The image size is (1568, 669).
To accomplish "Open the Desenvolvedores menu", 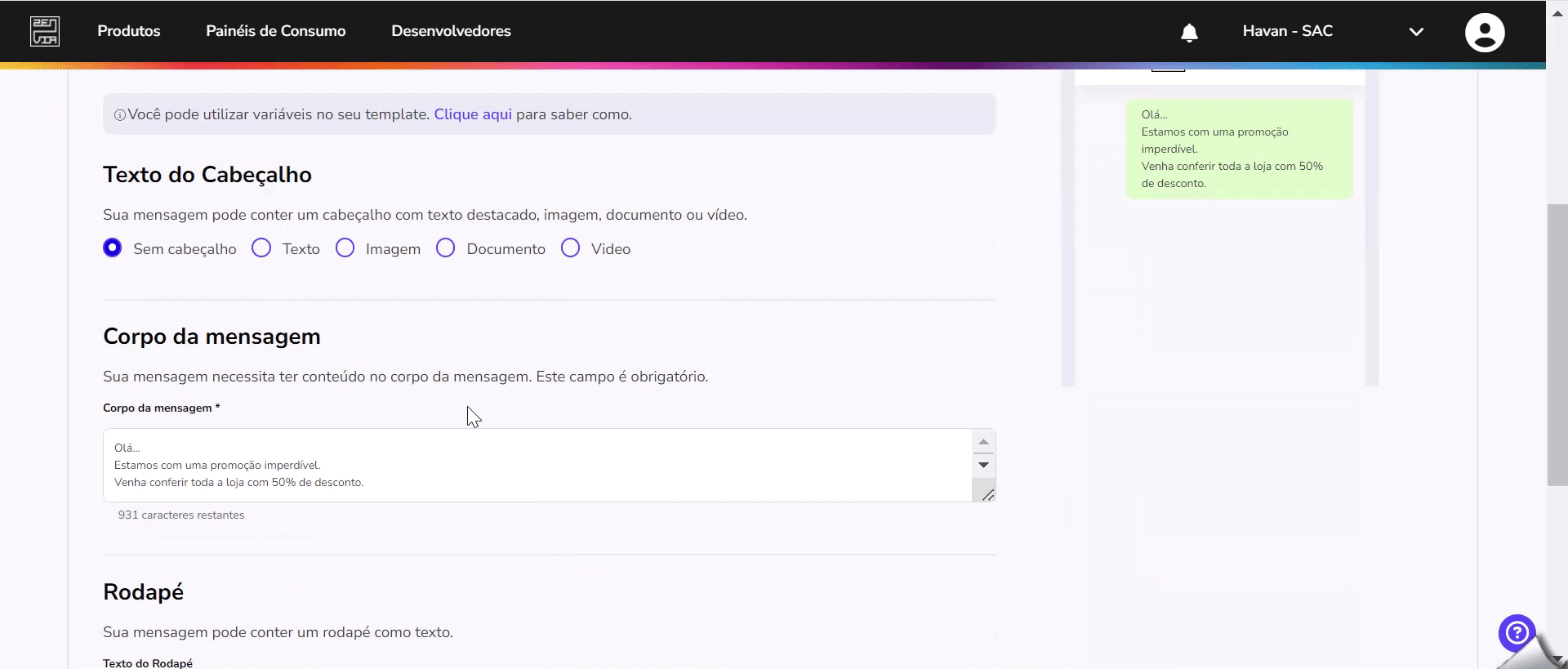I will click(x=451, y=31).
